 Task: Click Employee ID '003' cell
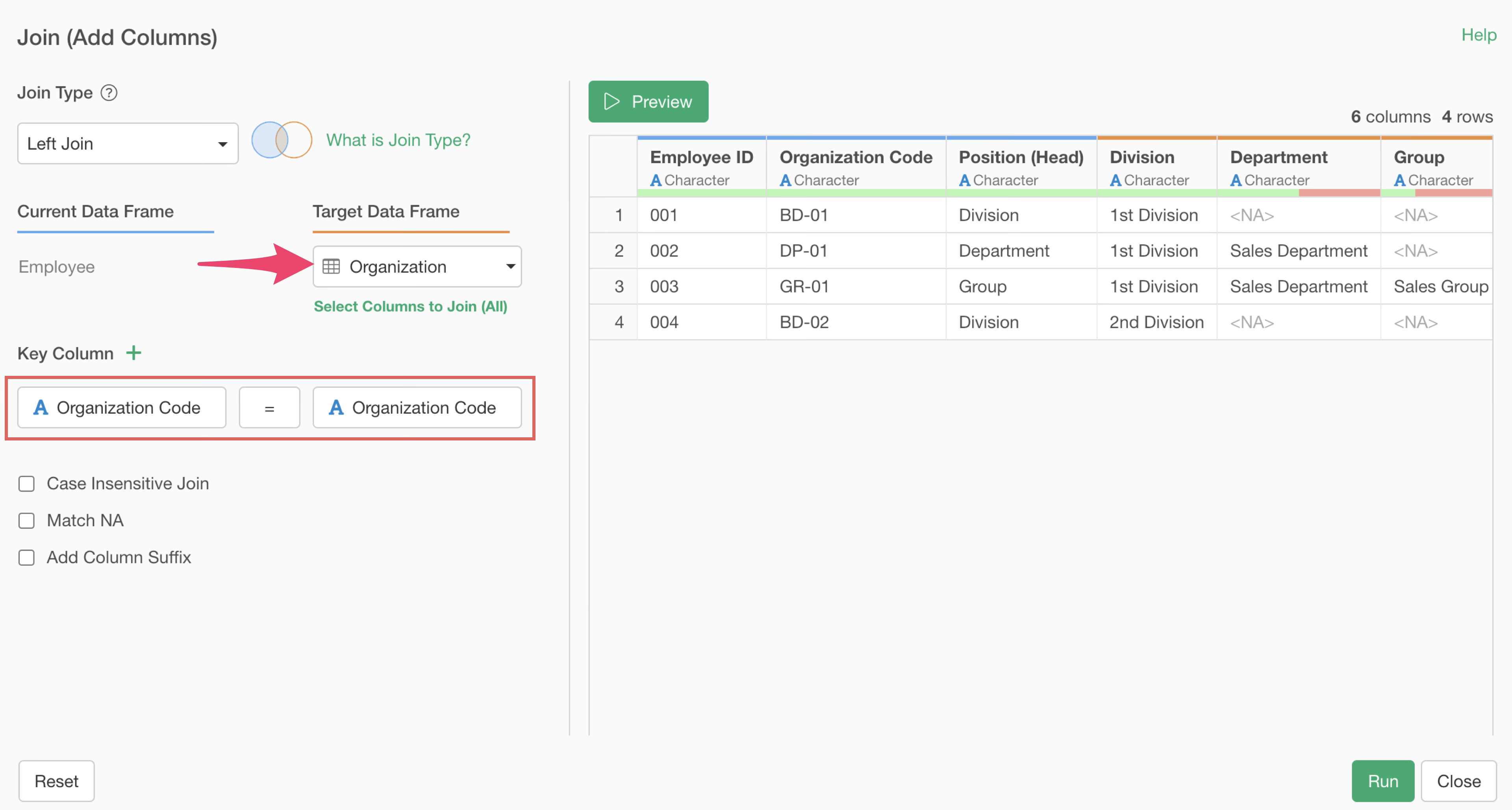coord(701,287)
